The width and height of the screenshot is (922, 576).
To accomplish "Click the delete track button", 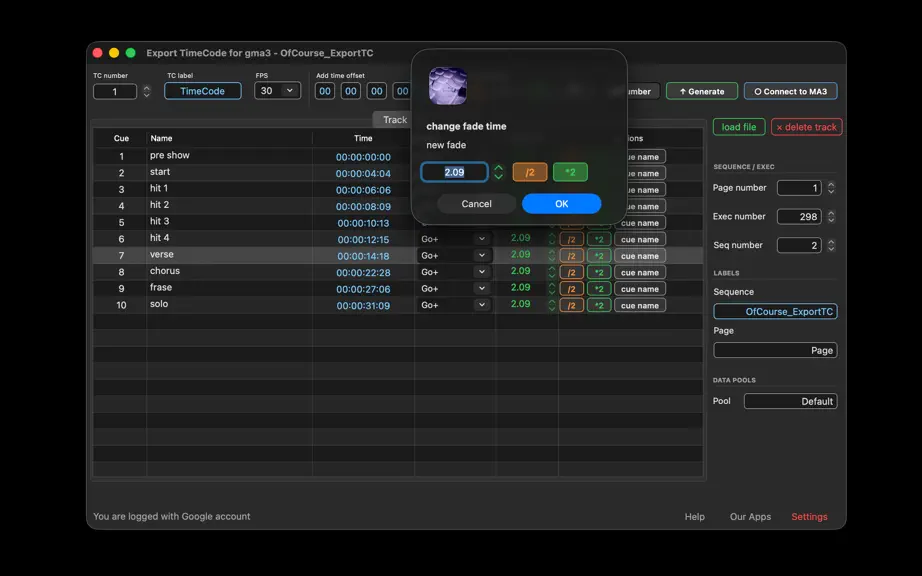I will [806, 127].
